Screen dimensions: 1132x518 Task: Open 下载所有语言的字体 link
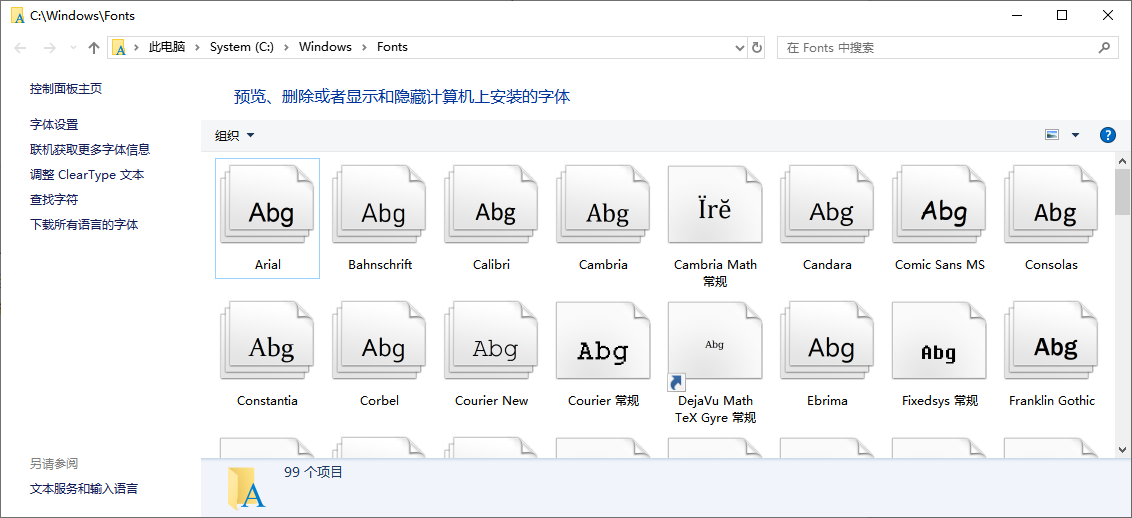coord(84,224)
